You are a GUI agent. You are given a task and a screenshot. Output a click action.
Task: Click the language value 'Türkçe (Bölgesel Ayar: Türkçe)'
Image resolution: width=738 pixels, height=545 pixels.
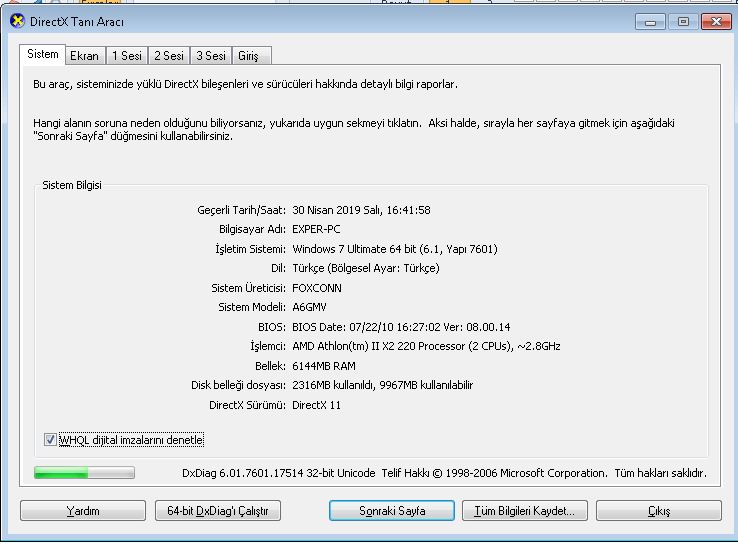tap(366, 268)
